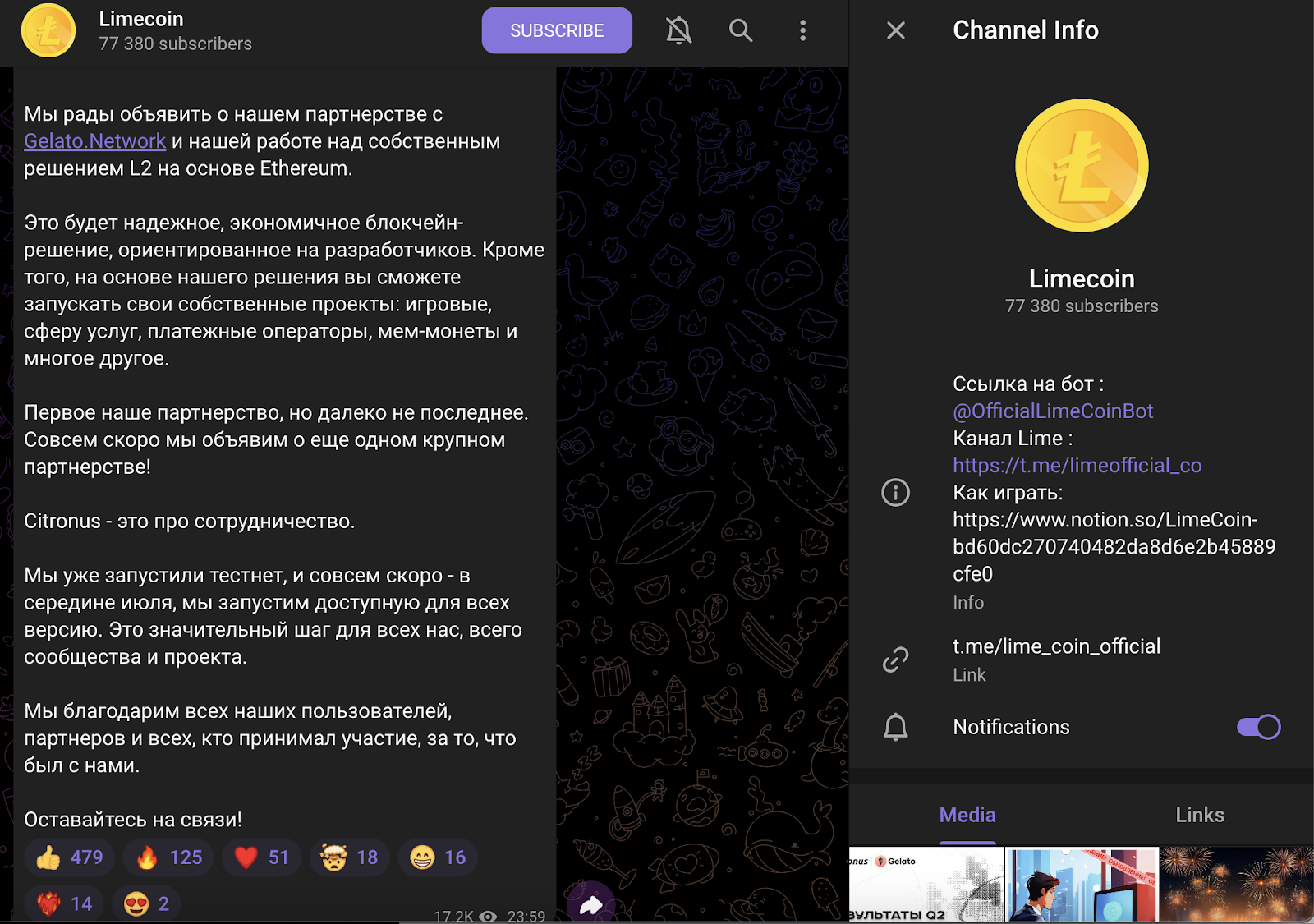Open the cartoon man media thumbnail
Image resolution: width=1314 pixels, height=924 pixels.
pos(1082,885)
